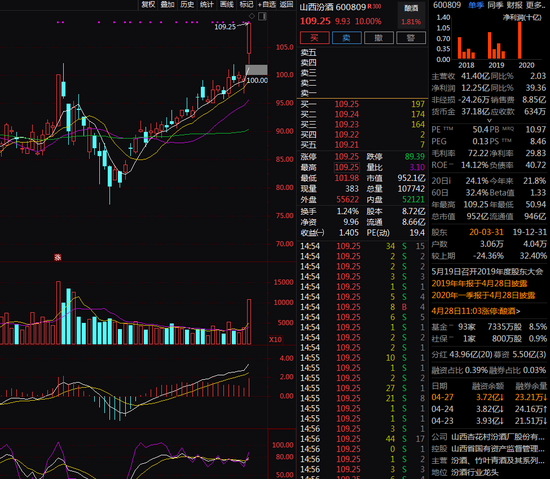Click the 涨 marker below the candlestick chart

pos(58,257)
